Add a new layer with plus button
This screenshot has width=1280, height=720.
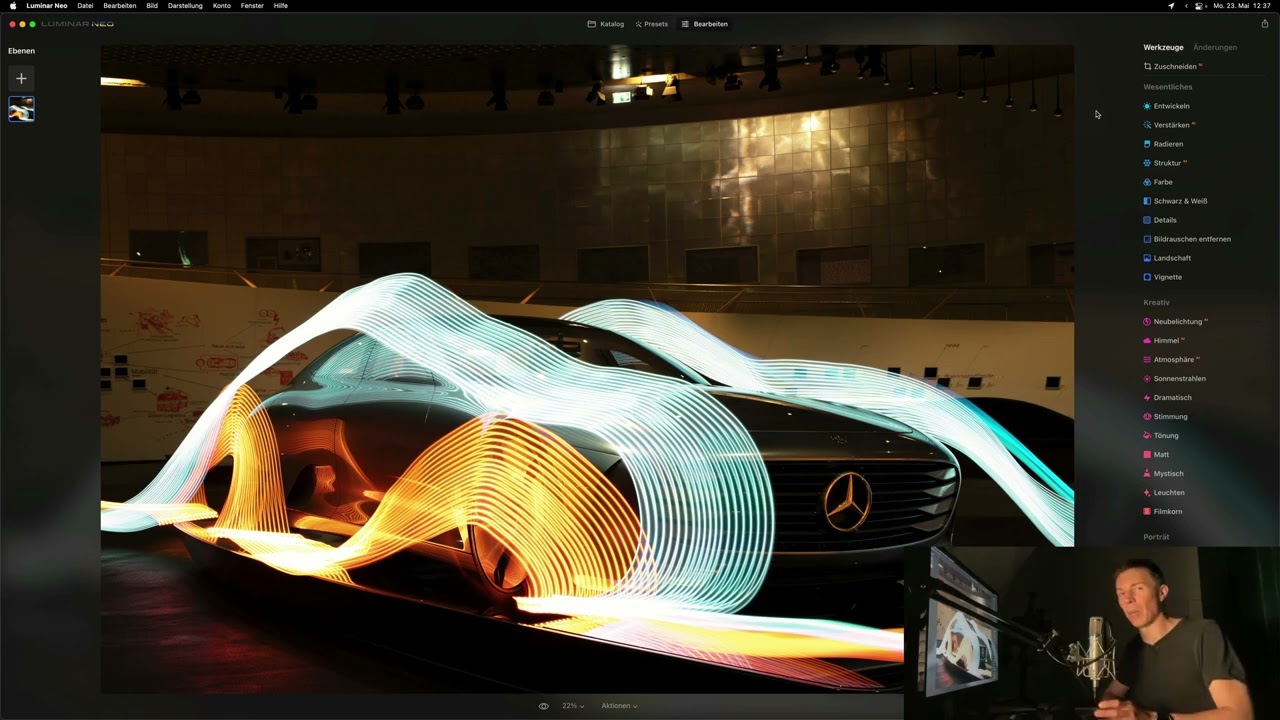click(x=21, y=78)
